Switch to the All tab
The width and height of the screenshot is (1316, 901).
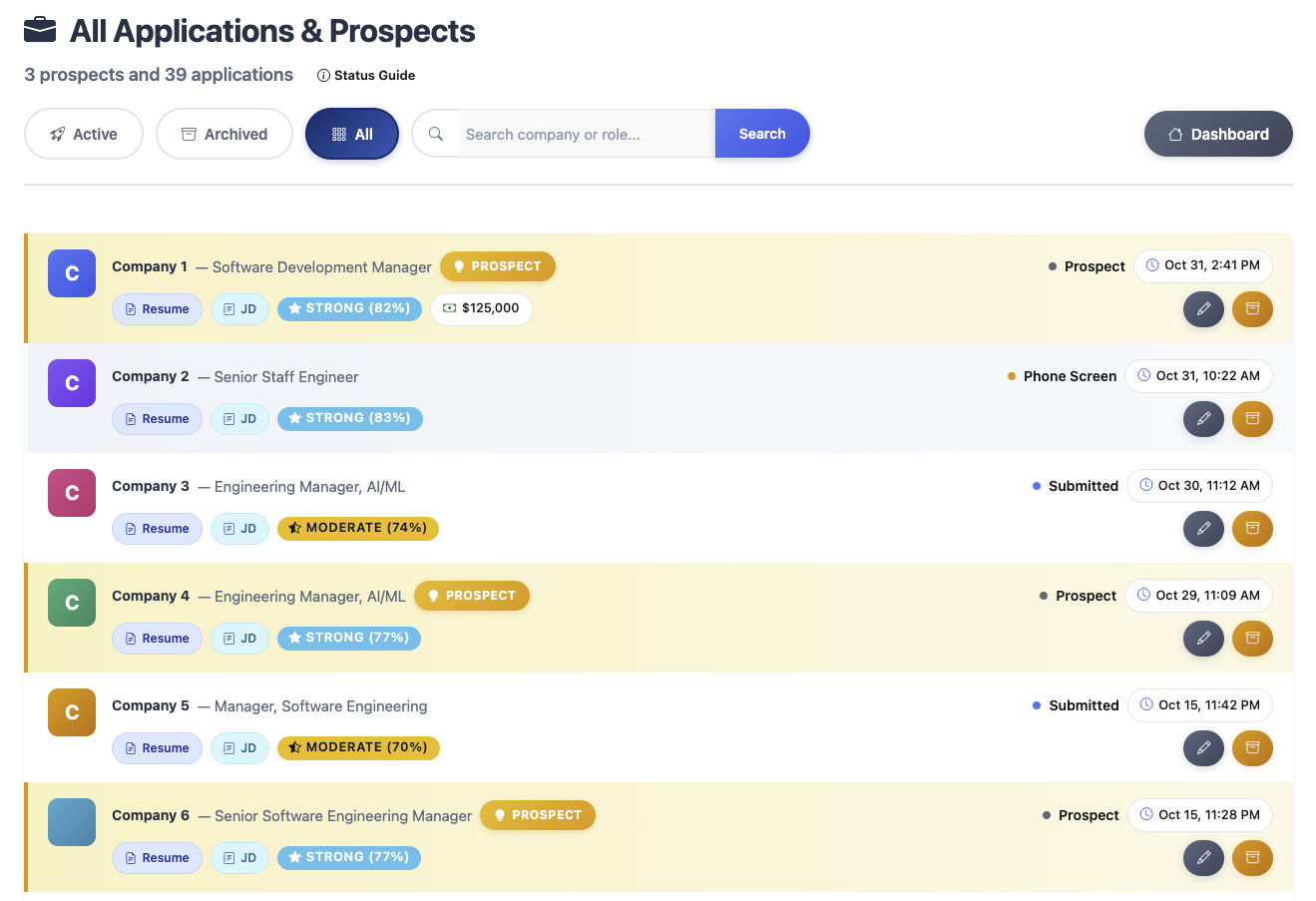(x=351, y=133)
